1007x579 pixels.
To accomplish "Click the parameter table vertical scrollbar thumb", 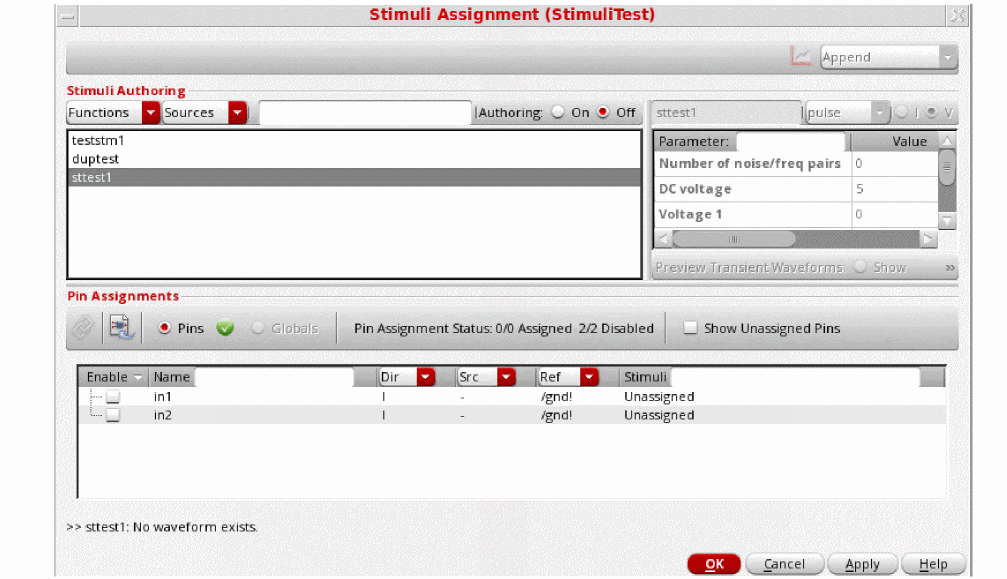I will [947, 168].
